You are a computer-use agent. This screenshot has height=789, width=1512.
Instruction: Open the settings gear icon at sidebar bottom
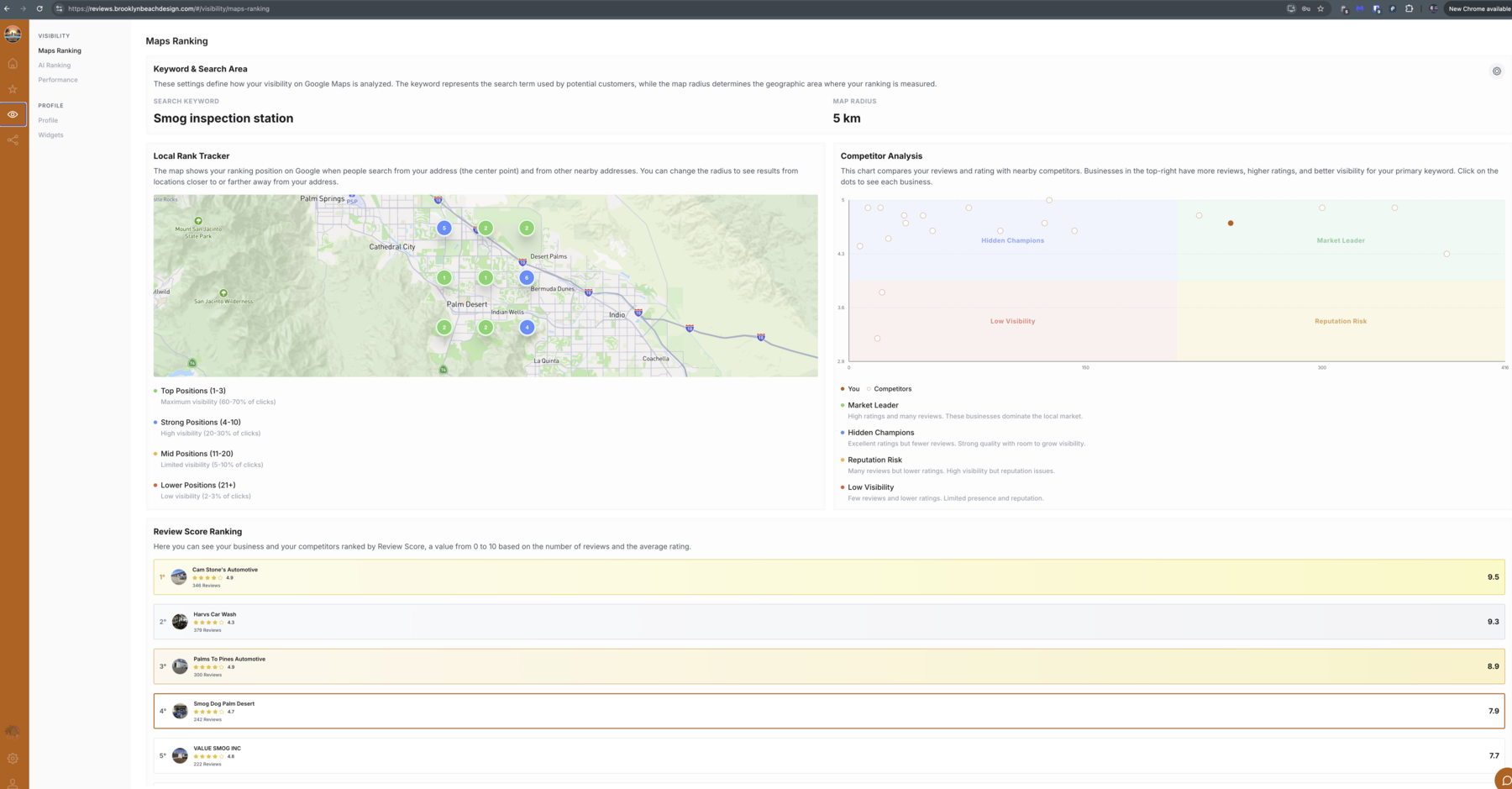pos(13,758)
